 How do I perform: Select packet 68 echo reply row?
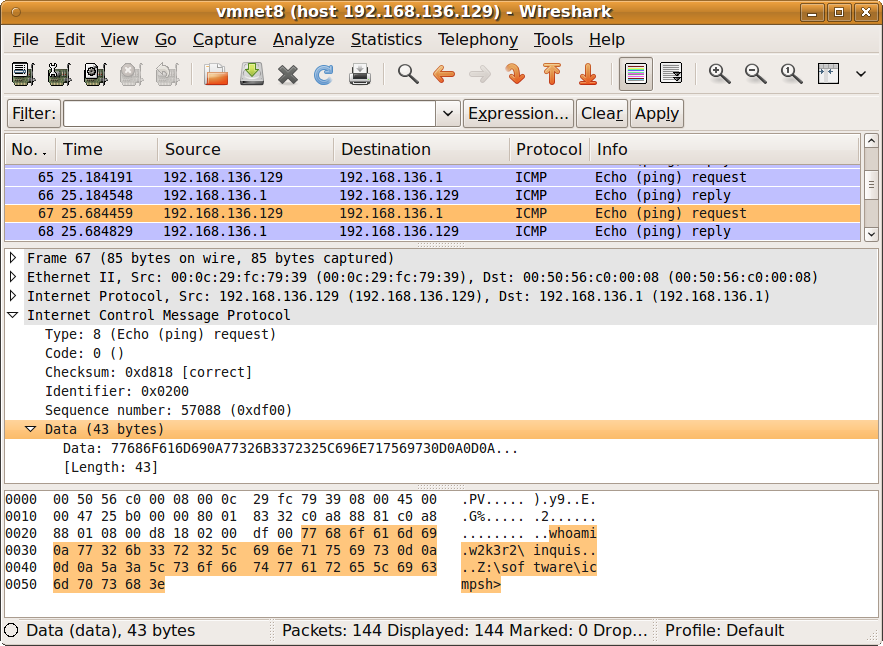(x=432, y=231)
